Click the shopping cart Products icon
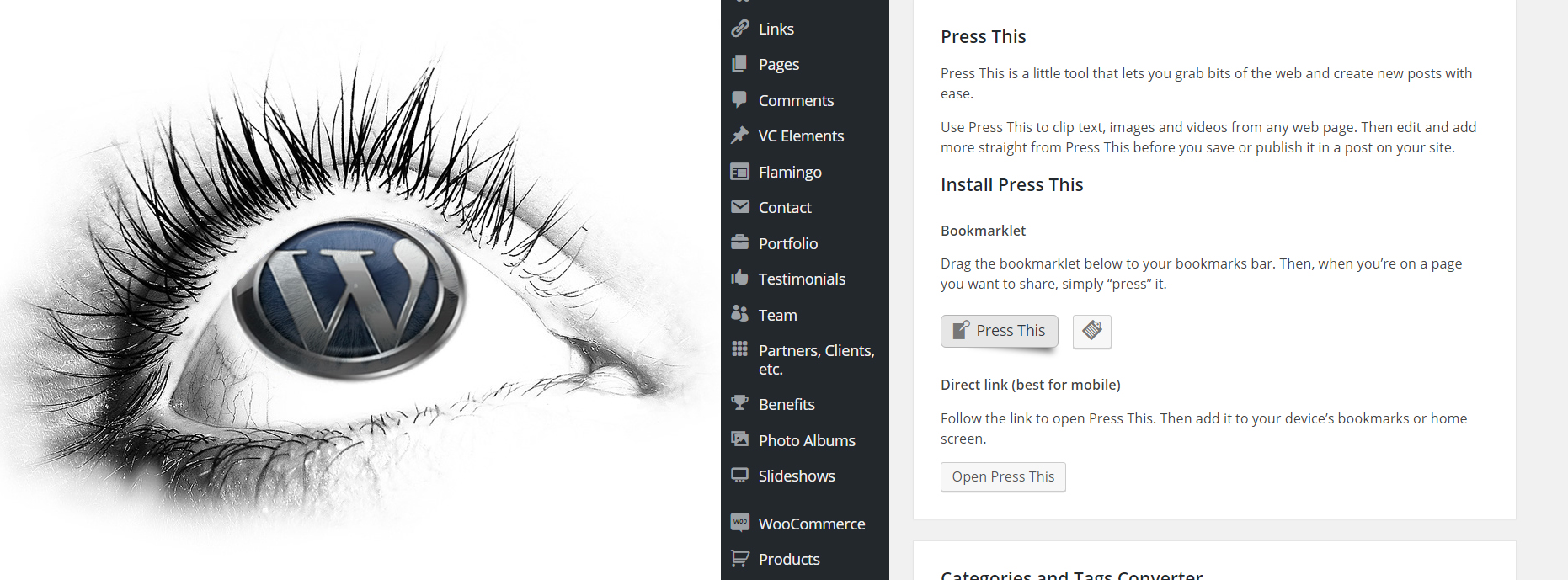Viewport: 1568px width, 580px height. (x=740, y=558)
